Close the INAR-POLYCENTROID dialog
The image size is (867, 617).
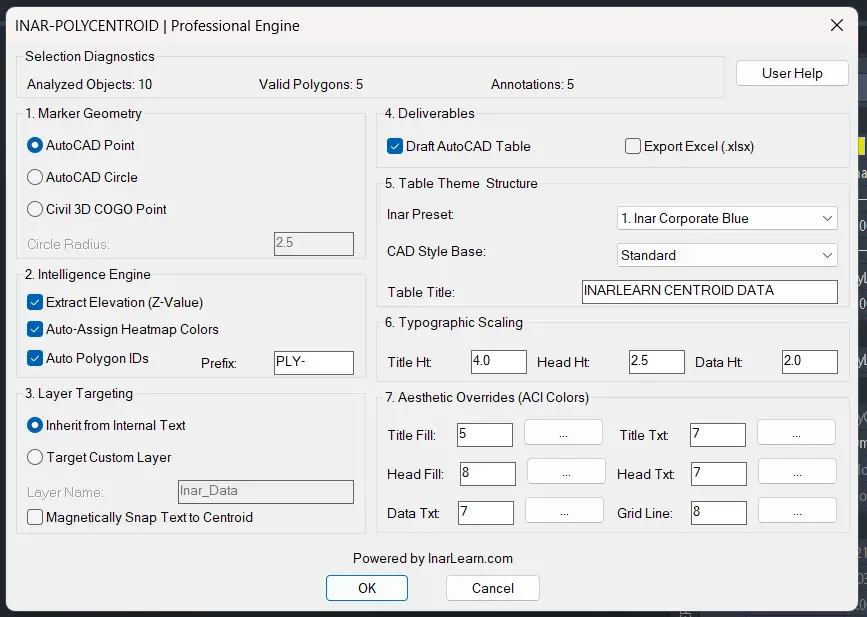837,25
